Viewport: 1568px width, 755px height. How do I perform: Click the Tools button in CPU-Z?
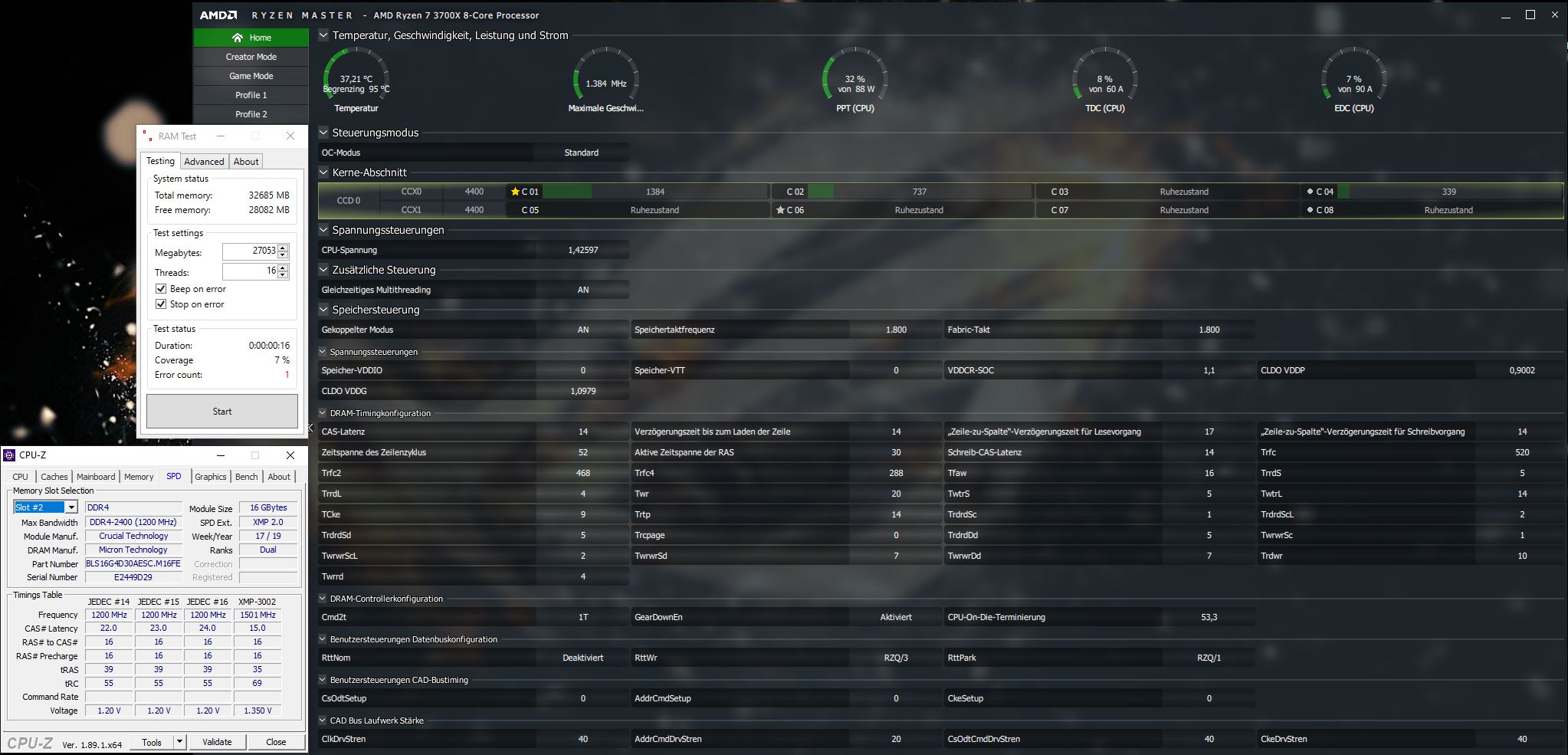(x=152, y=742)
